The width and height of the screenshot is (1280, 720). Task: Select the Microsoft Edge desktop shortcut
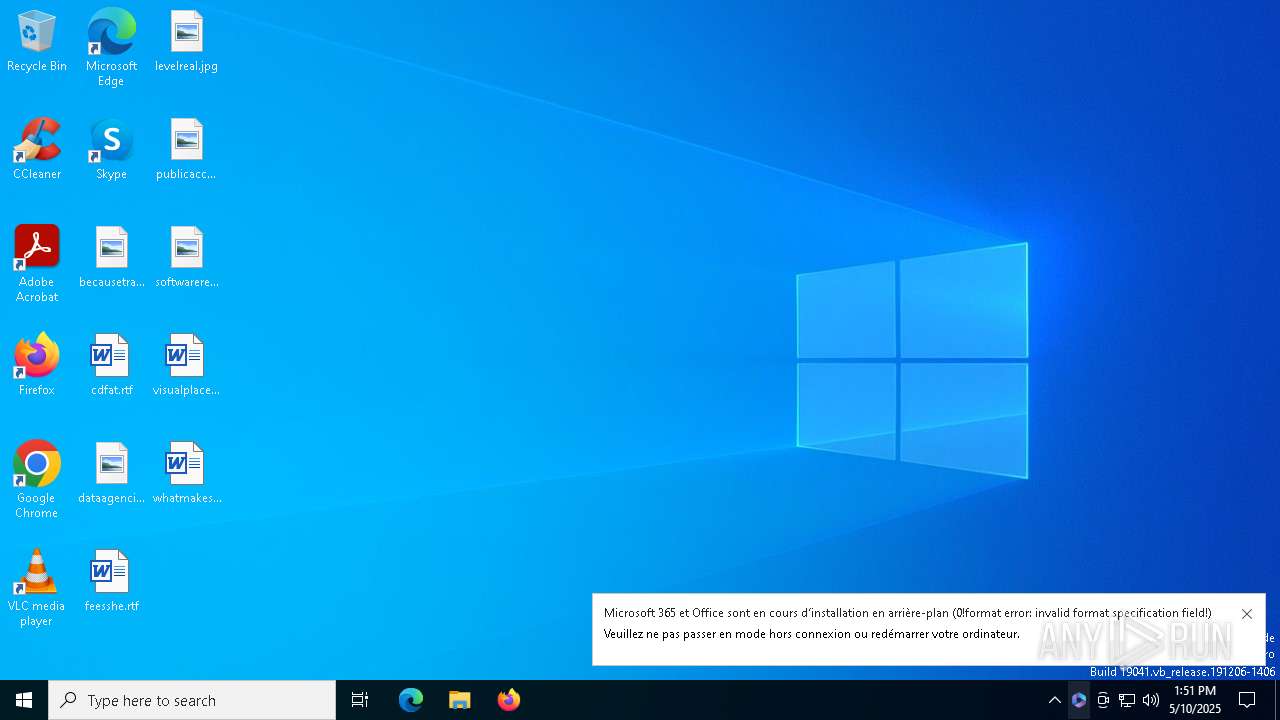[111, 48]
